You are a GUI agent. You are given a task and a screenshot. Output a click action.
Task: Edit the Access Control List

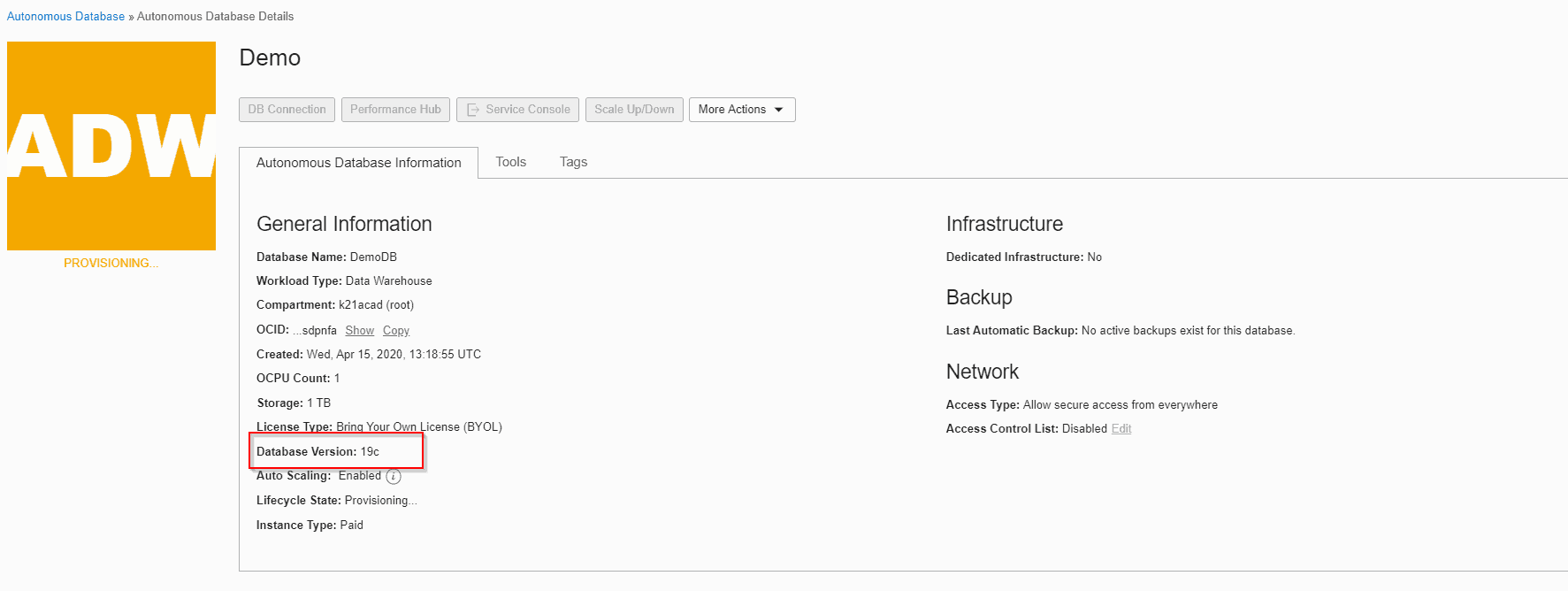(x=1121, y=429)
